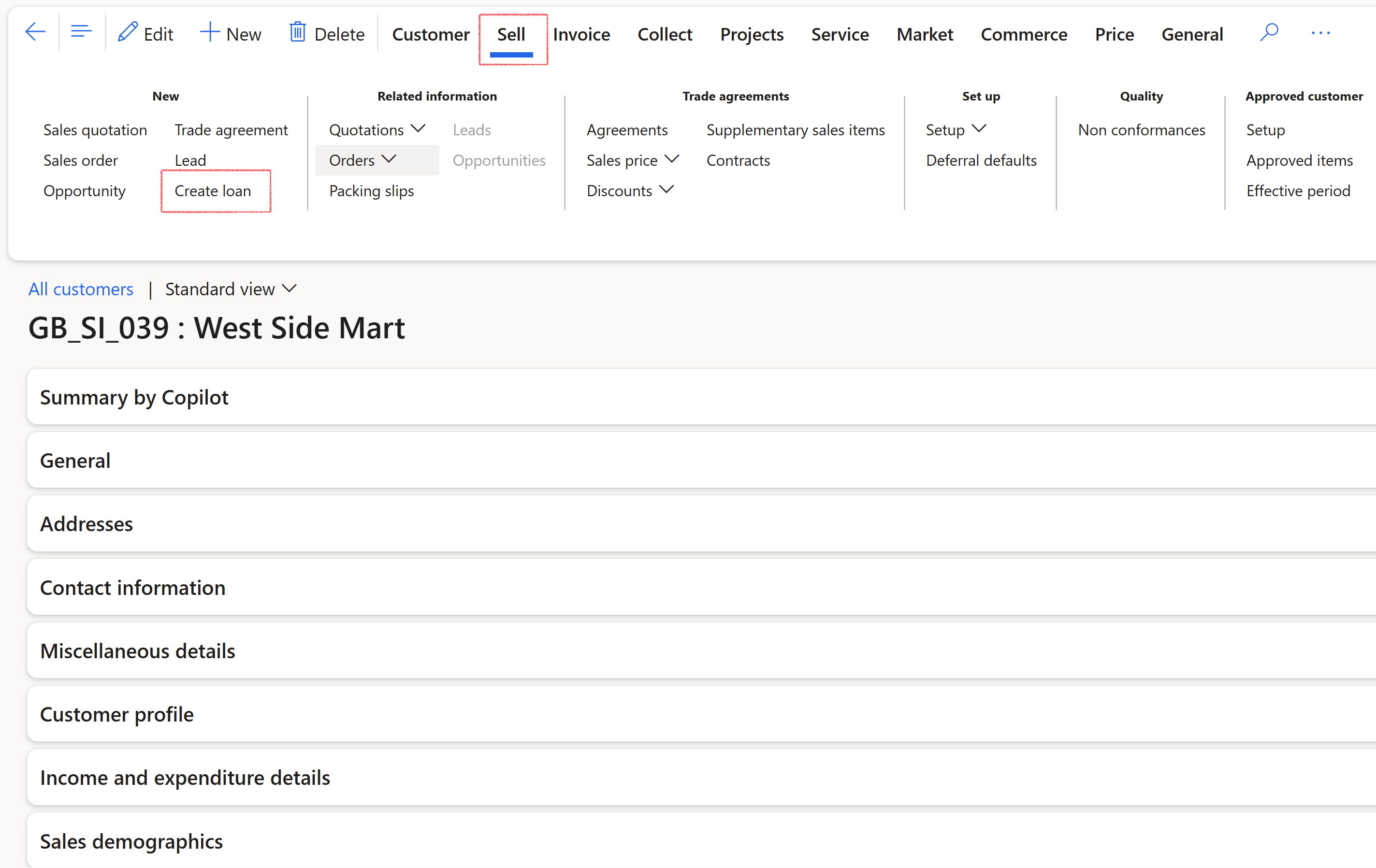Click Lead under New group
This screenshot has height=868, width=1376.
[x=190, y=160]
